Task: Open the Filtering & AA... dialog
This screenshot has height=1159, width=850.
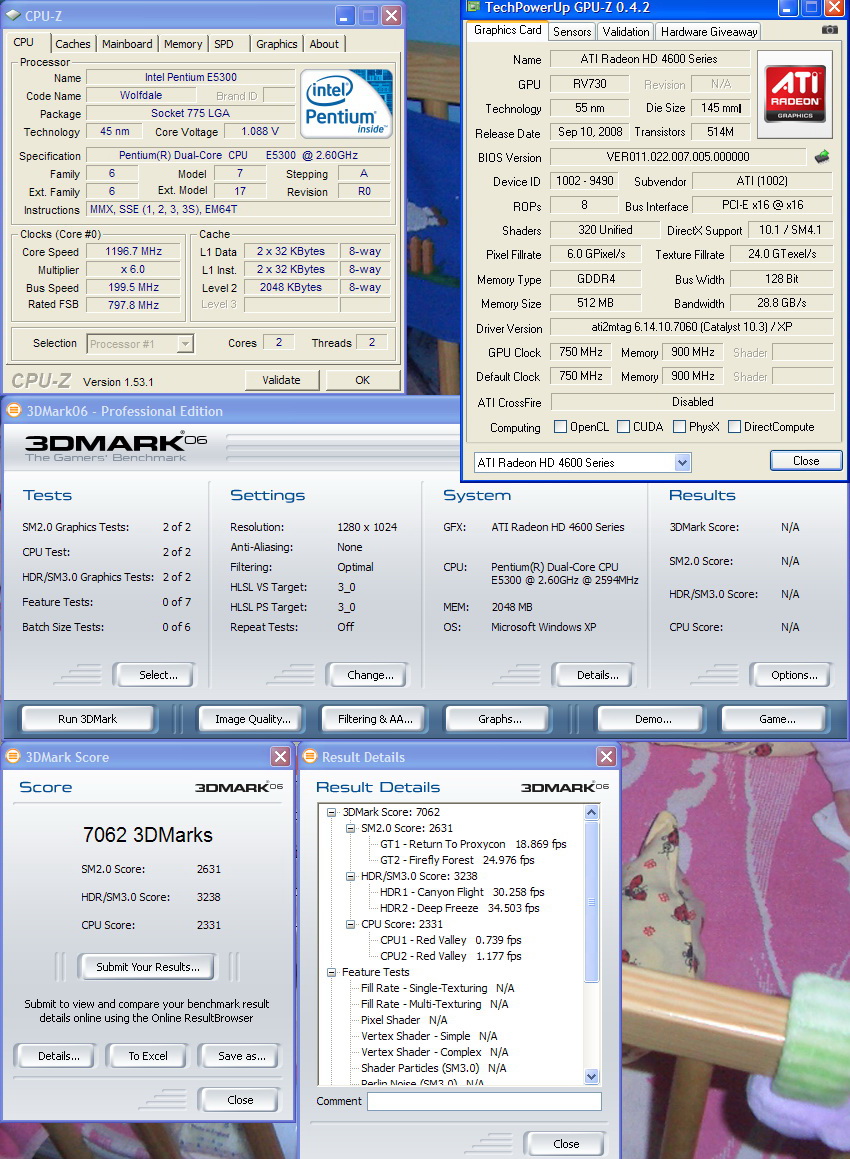Action: point(375,718)
